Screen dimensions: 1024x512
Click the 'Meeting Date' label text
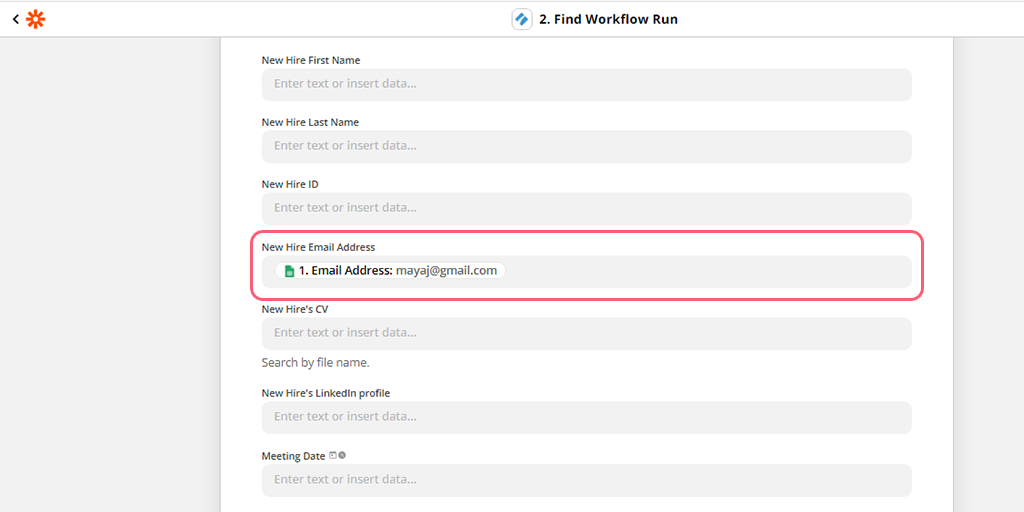(x=293, y=456)
